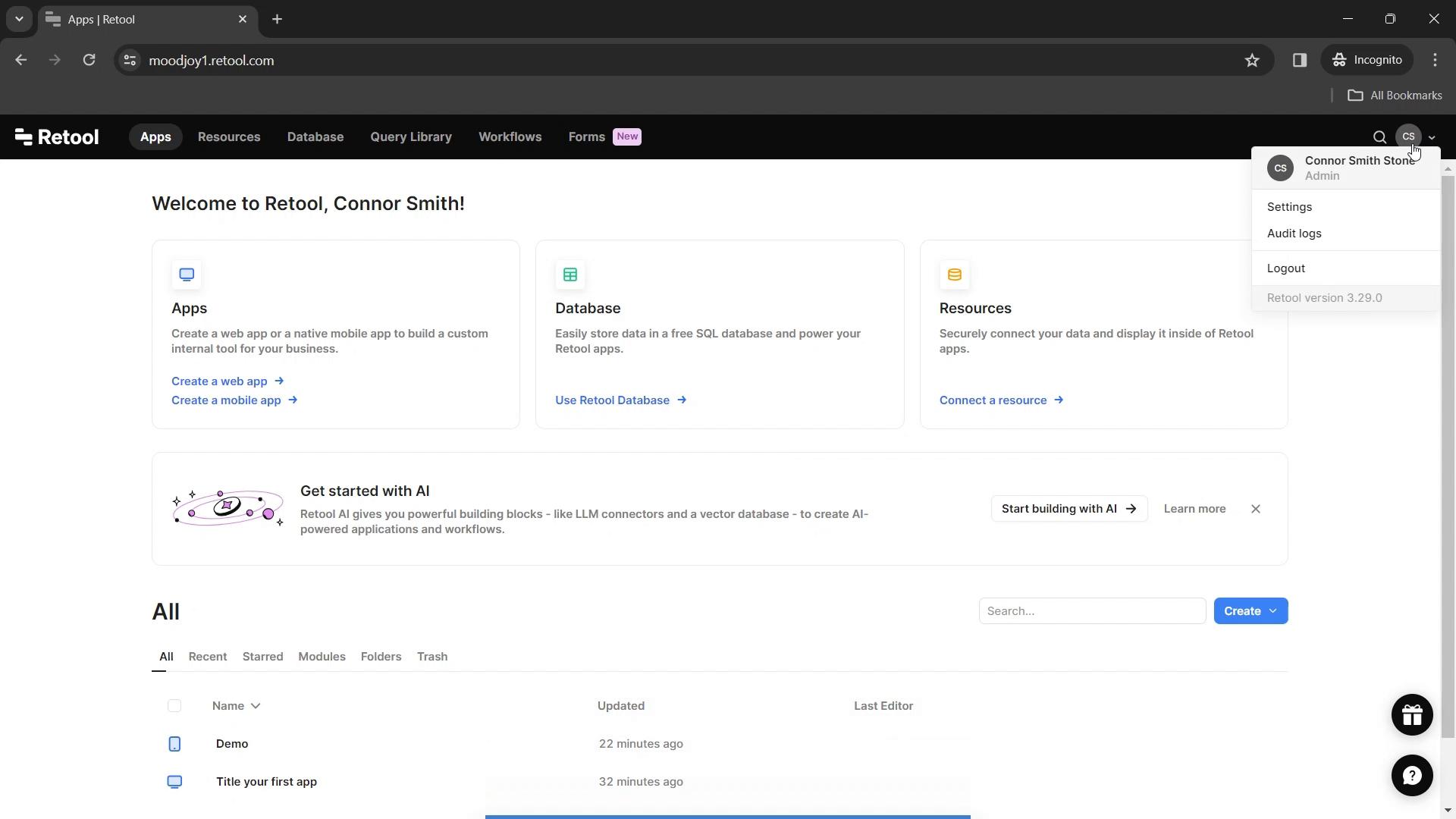This screenshot has height=819, width=1456.
Task: Click the Logout menu item
Action: click(1287, 268)
